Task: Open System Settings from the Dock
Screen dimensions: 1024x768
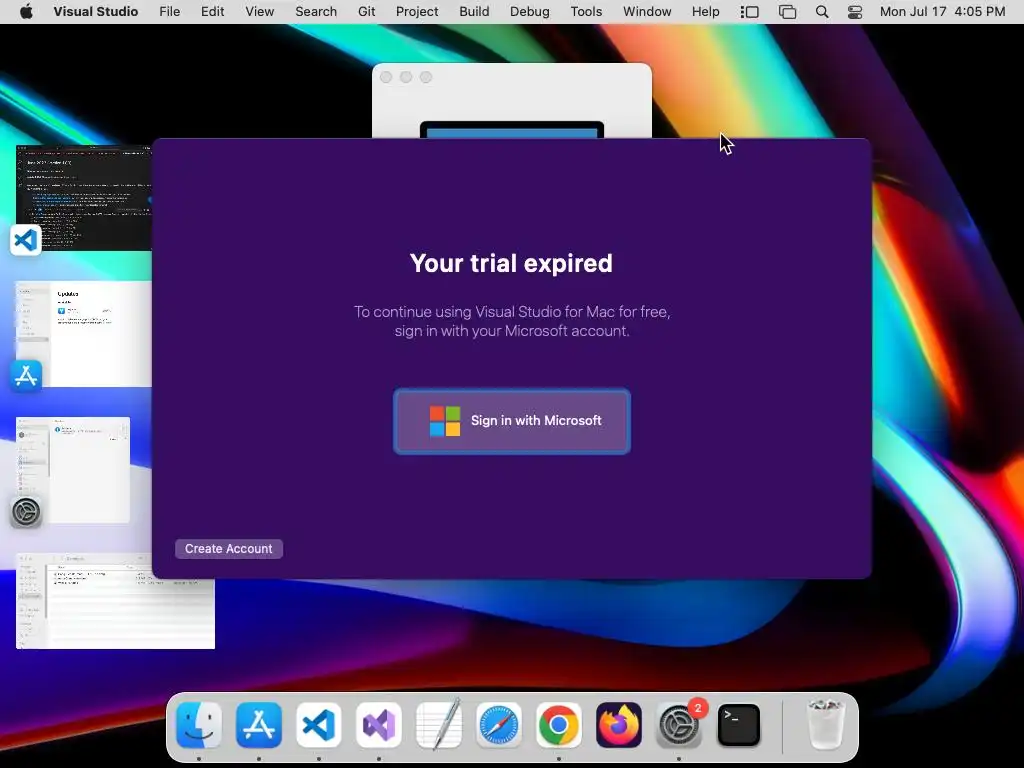Action: pyautogui.click(x=679, y=725)
